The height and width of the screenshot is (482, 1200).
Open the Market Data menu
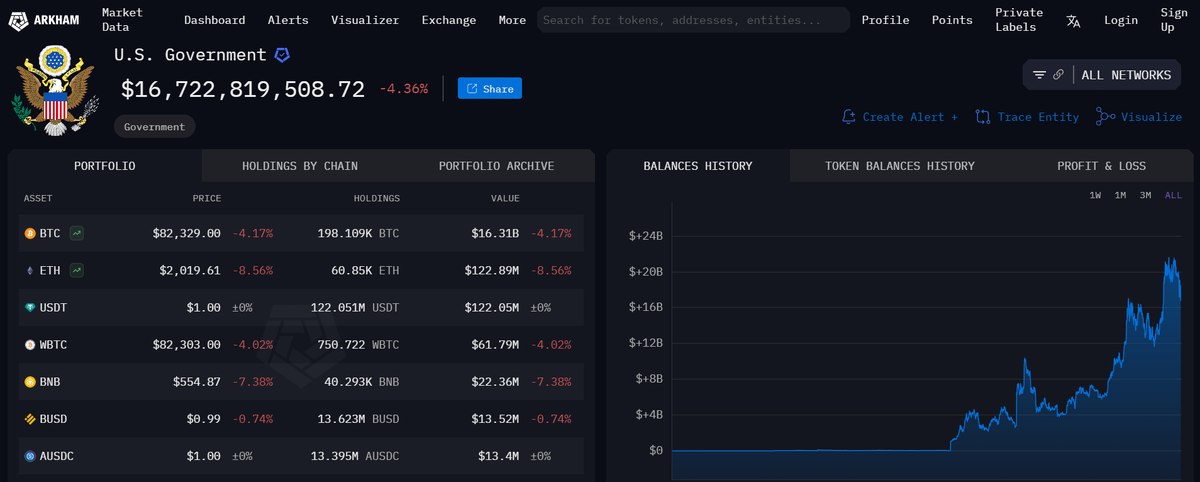[x=122, y=20]
